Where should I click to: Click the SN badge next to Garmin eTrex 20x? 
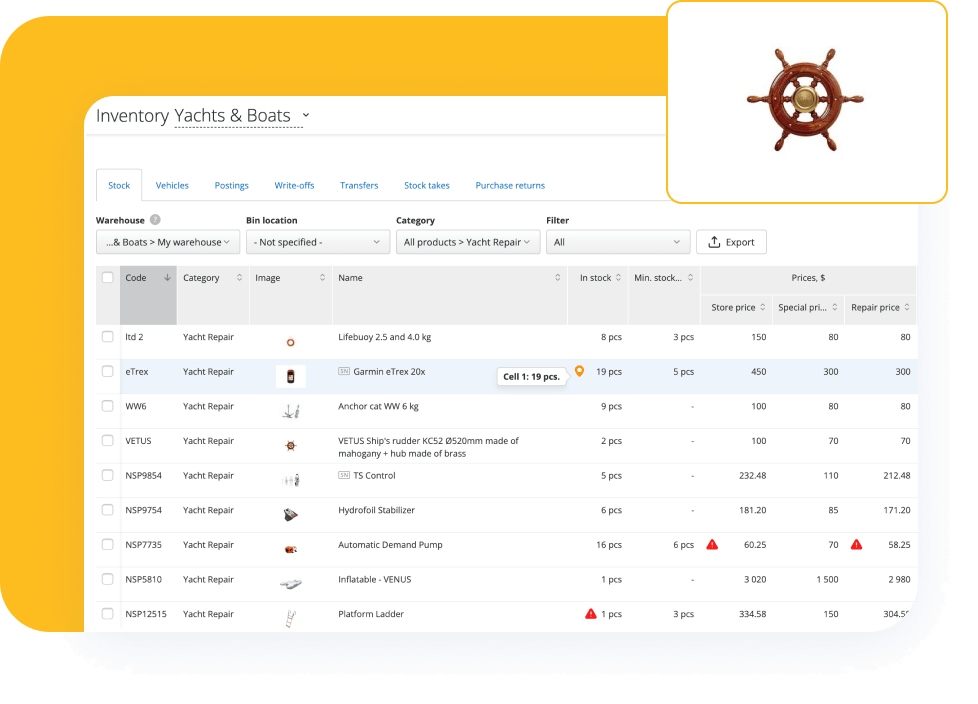pos(345,371)
